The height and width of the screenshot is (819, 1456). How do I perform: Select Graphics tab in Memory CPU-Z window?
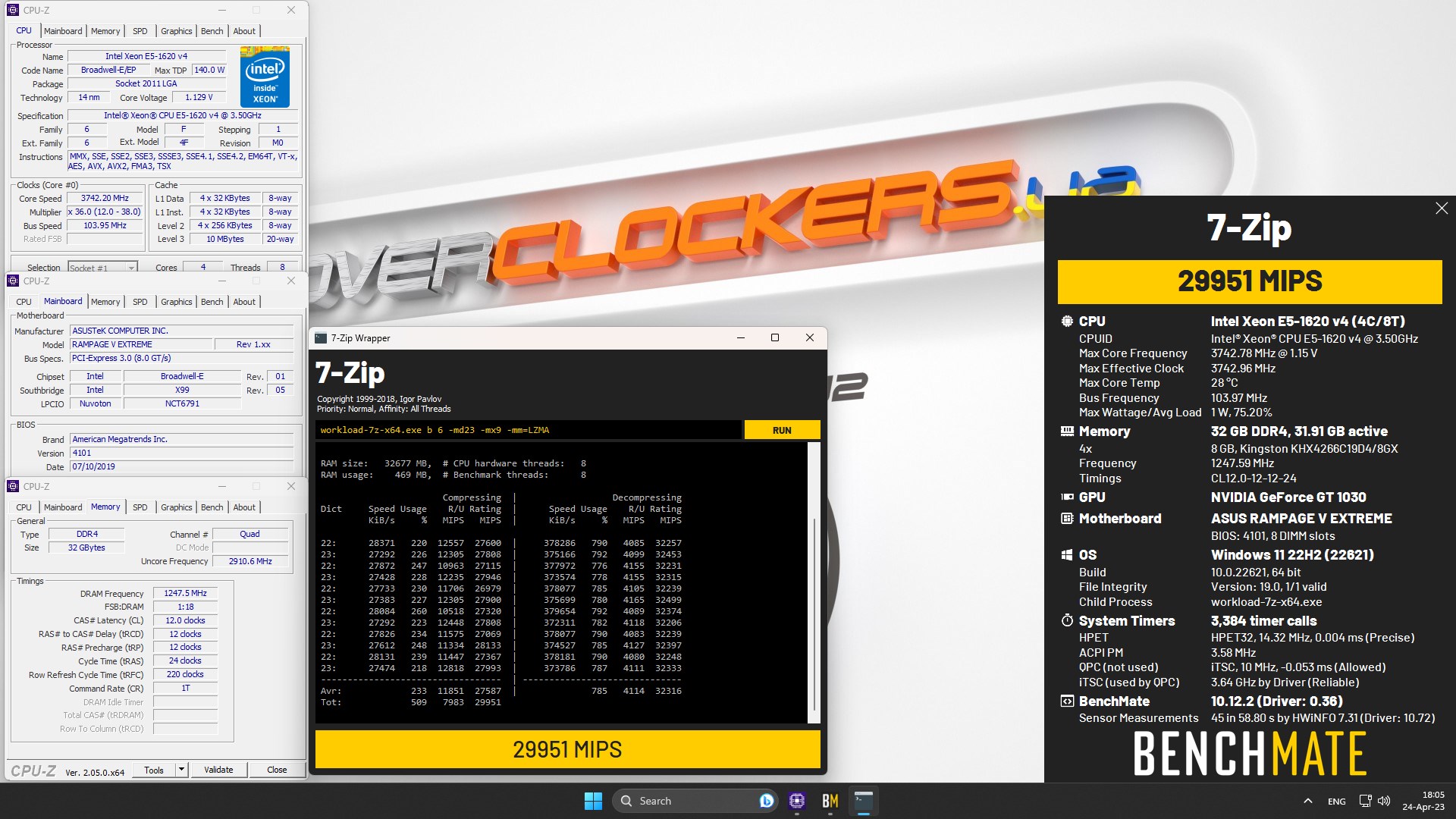click(177, 507)
